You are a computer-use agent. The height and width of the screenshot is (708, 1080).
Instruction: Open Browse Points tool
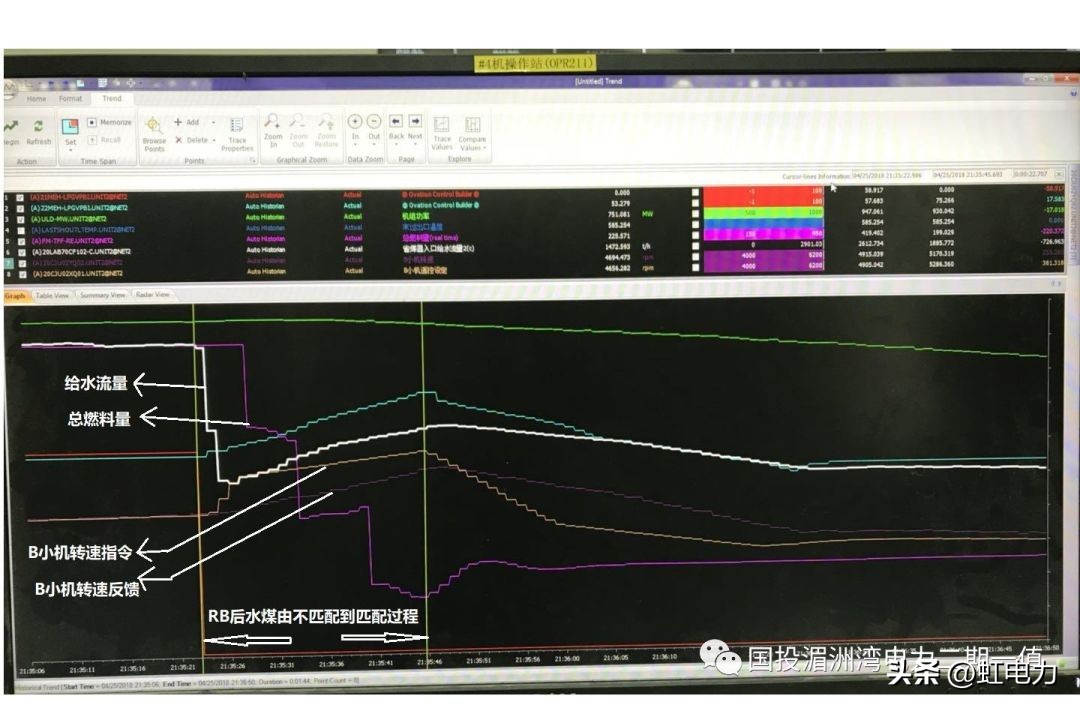[x=154, y=134]
